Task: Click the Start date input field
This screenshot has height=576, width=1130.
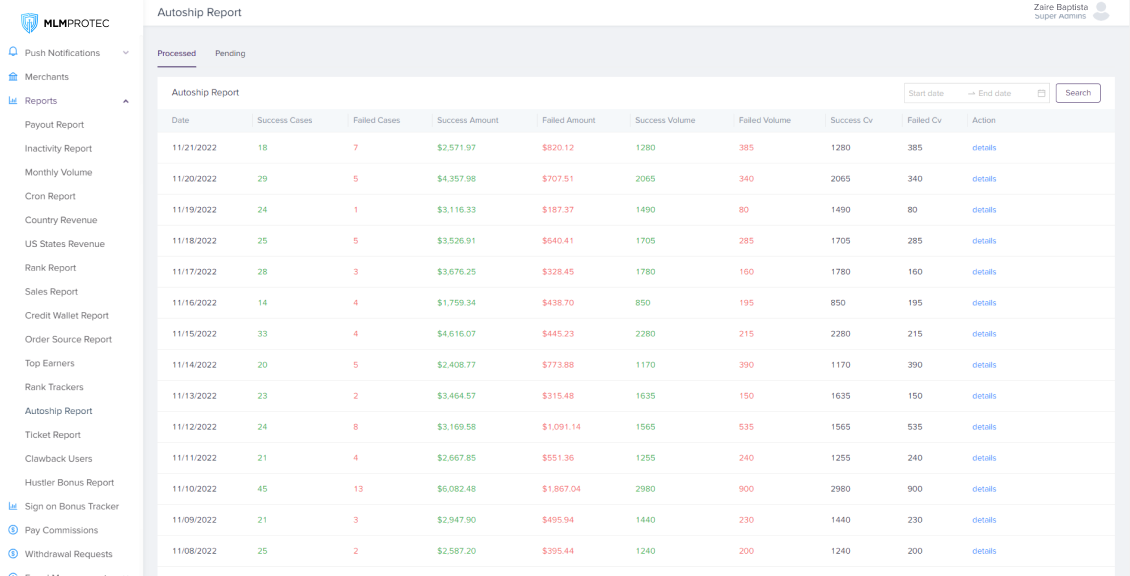Action: coord(931,93)
